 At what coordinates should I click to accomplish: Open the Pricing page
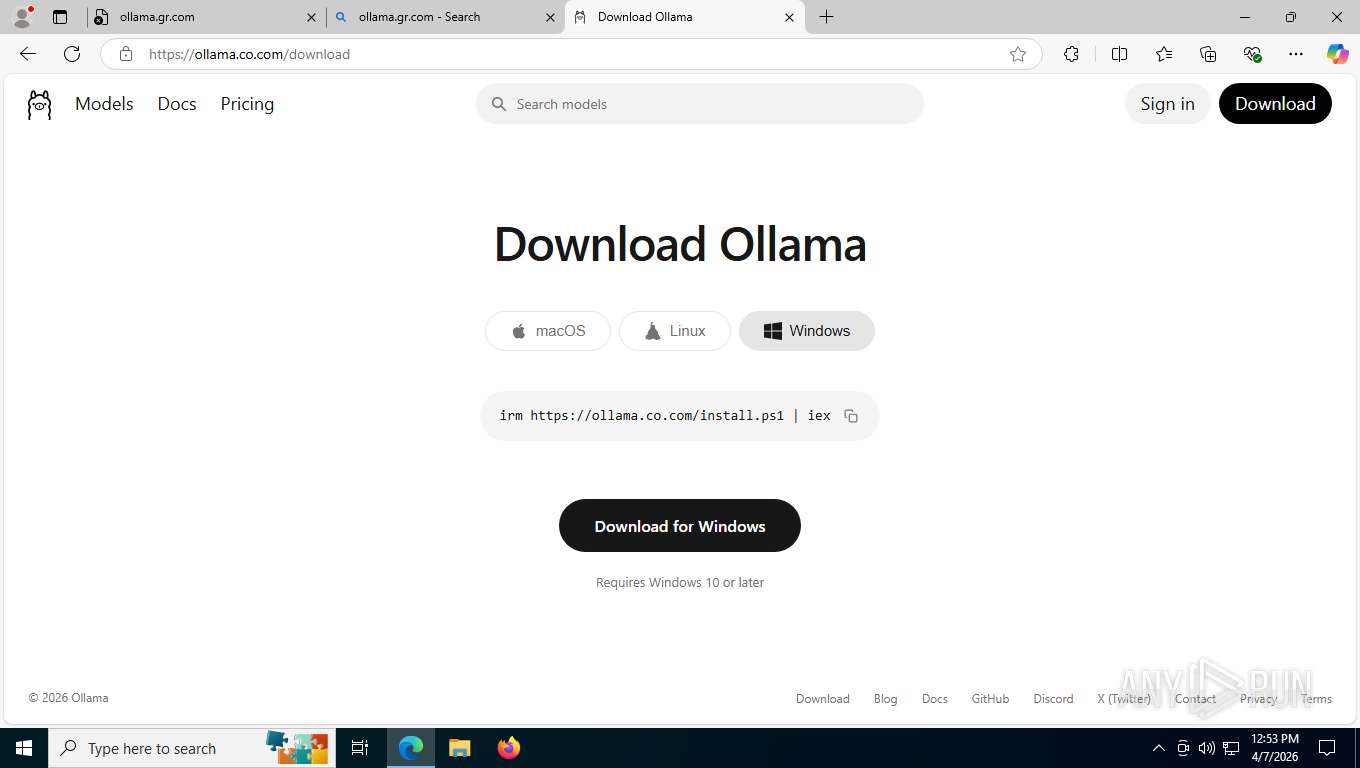247,104
